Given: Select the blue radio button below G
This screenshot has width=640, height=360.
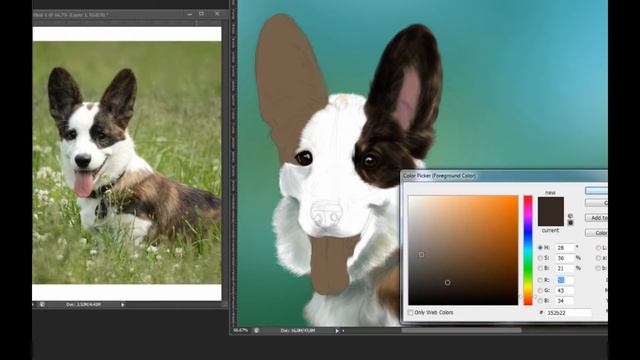Looking at the screenshot, I should click(540, 300).
